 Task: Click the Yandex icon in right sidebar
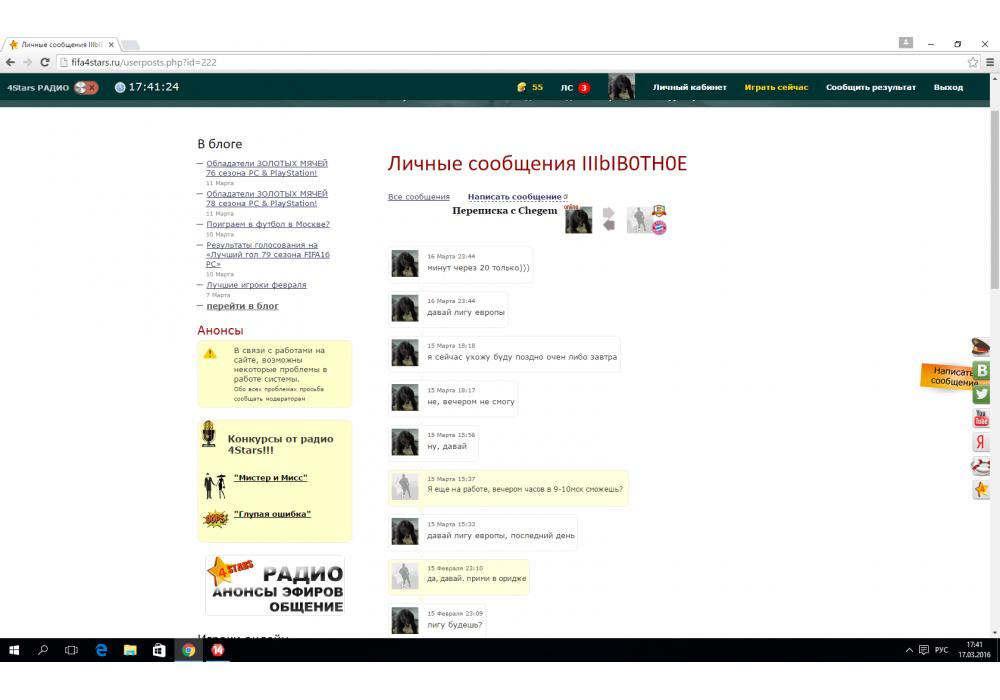[x=982, y=442]
